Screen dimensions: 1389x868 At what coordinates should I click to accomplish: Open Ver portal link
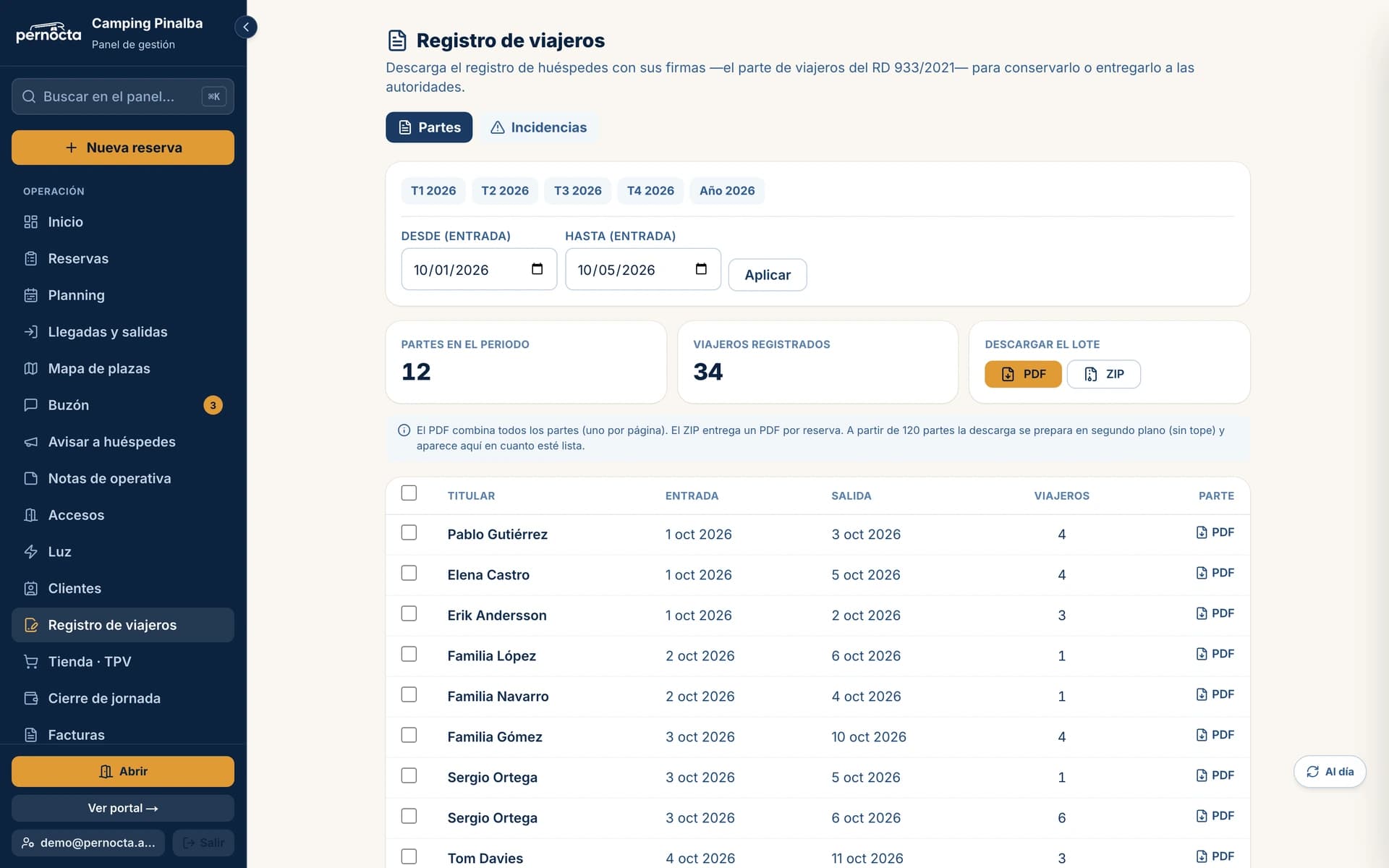(123, 808)
